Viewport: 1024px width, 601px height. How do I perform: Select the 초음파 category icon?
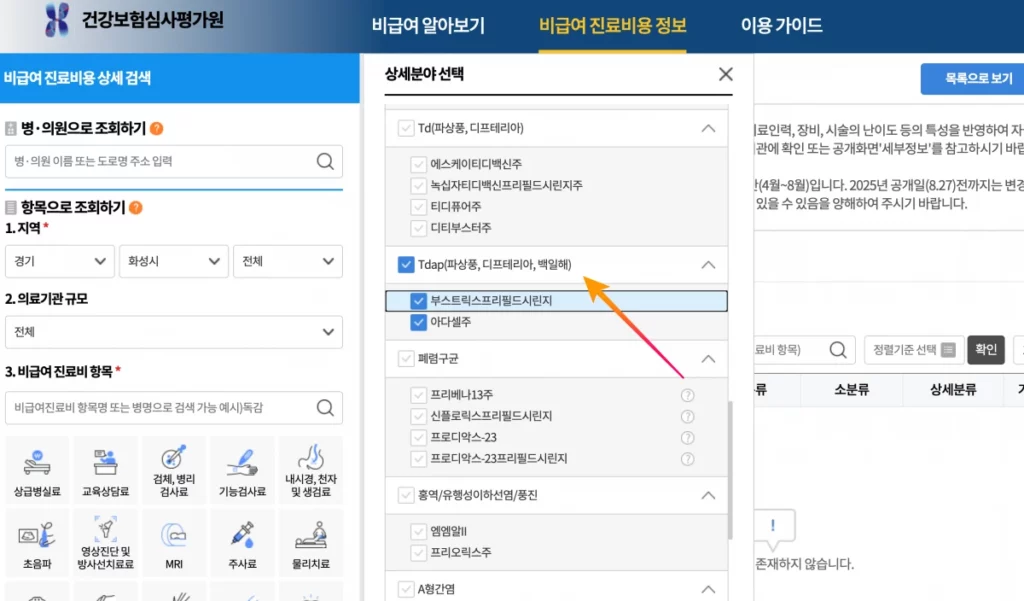tap(37, 540)
